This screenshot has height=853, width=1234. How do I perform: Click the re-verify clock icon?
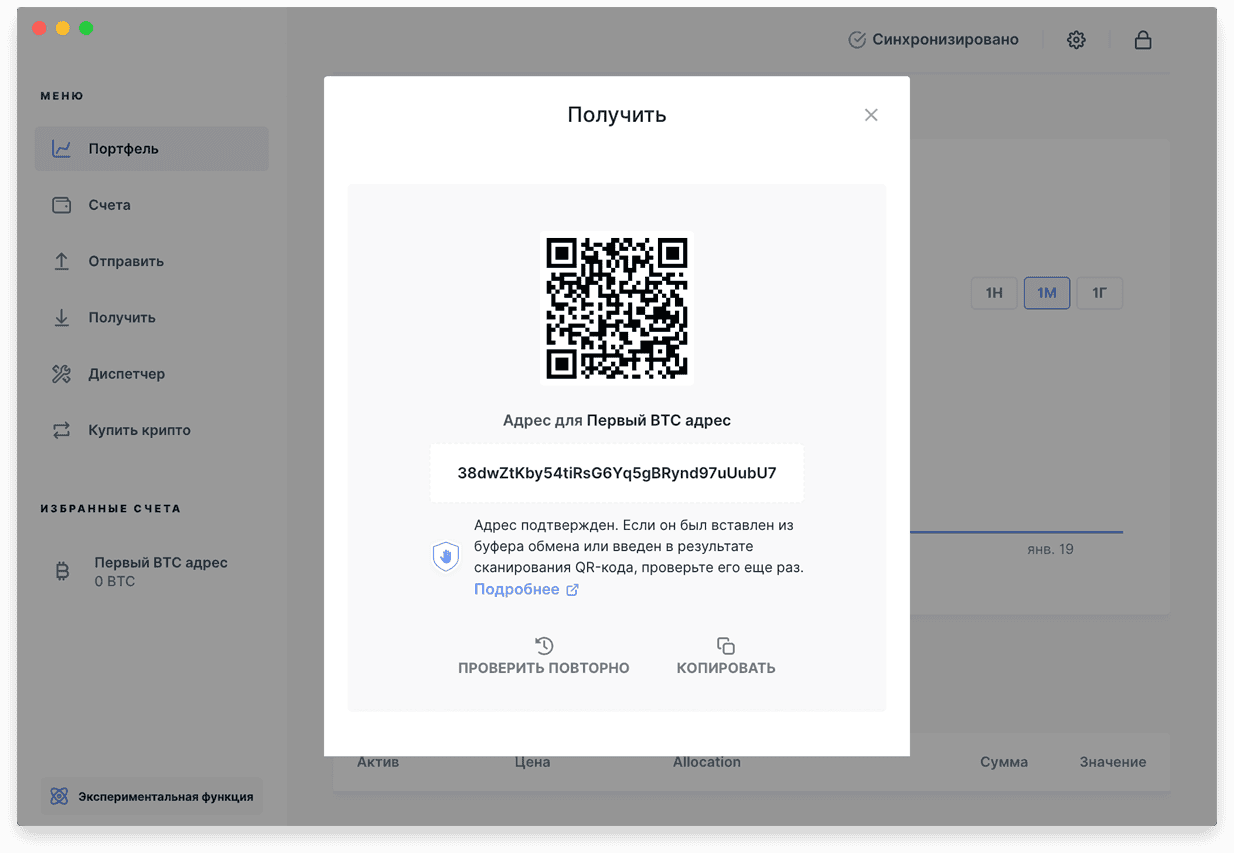[x=544, y=645]
